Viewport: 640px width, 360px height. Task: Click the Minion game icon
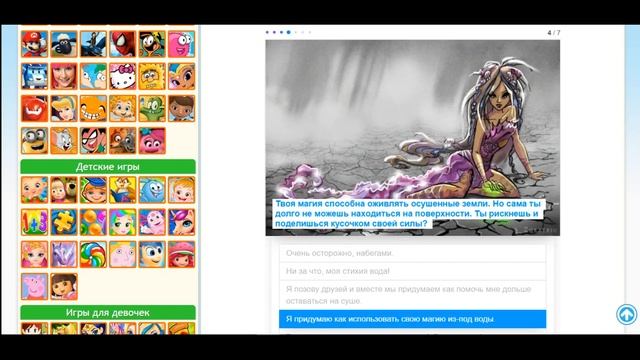[x=34, y=140]
